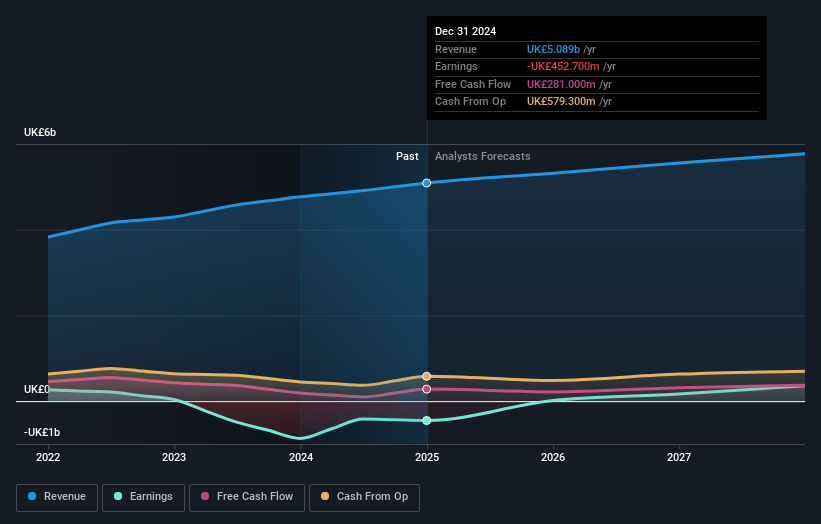Viewport: 821px width, 524px height.
Task: Click the UK£579.300m cash from op value
Action: point(561,102)
